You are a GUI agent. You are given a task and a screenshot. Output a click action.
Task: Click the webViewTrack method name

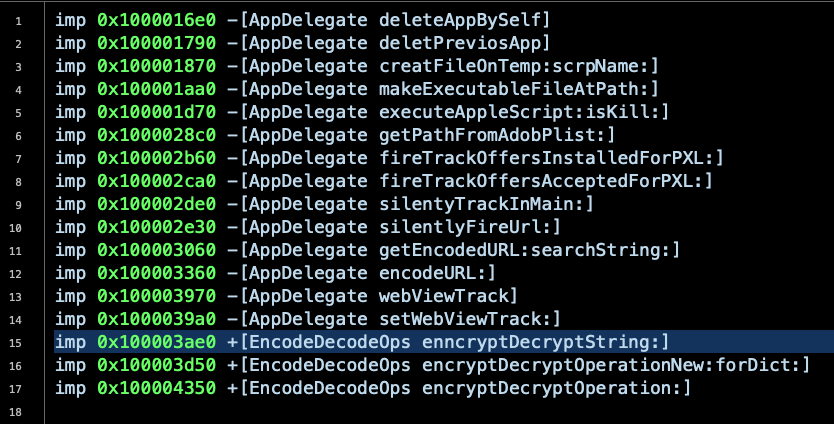[447, 296]
